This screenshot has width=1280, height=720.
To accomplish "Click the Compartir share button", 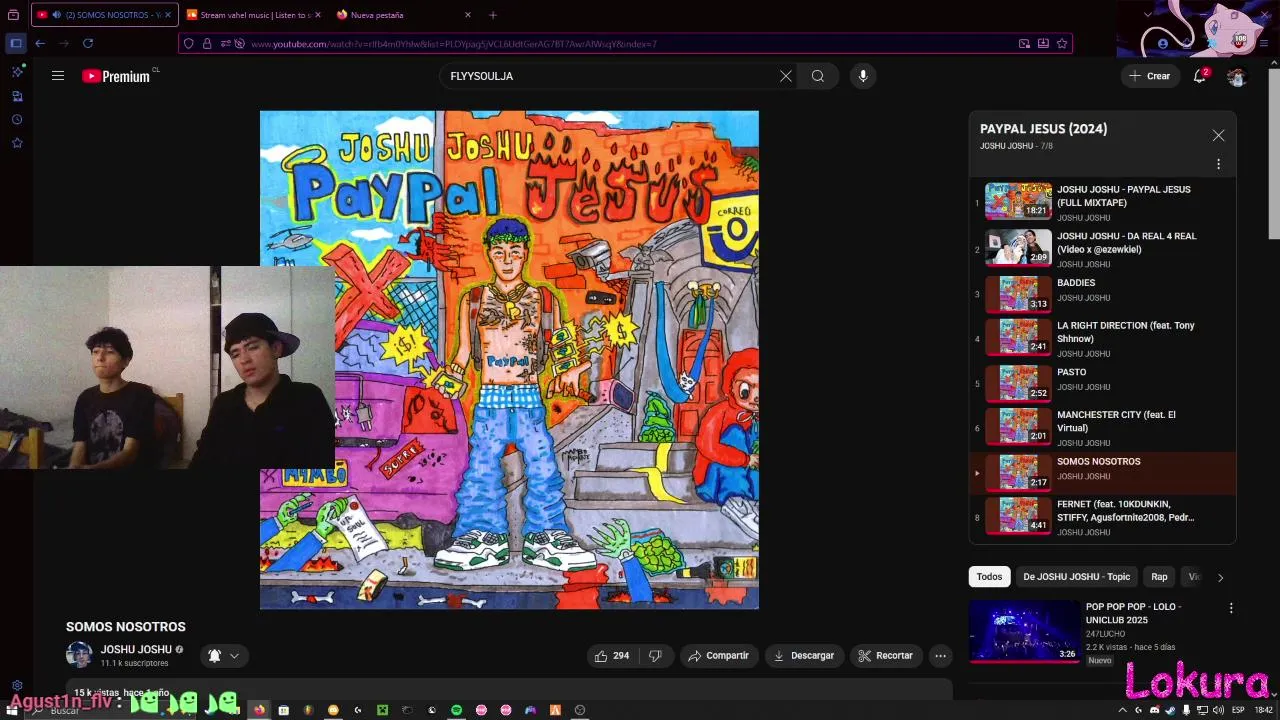I will pos(718,656).
